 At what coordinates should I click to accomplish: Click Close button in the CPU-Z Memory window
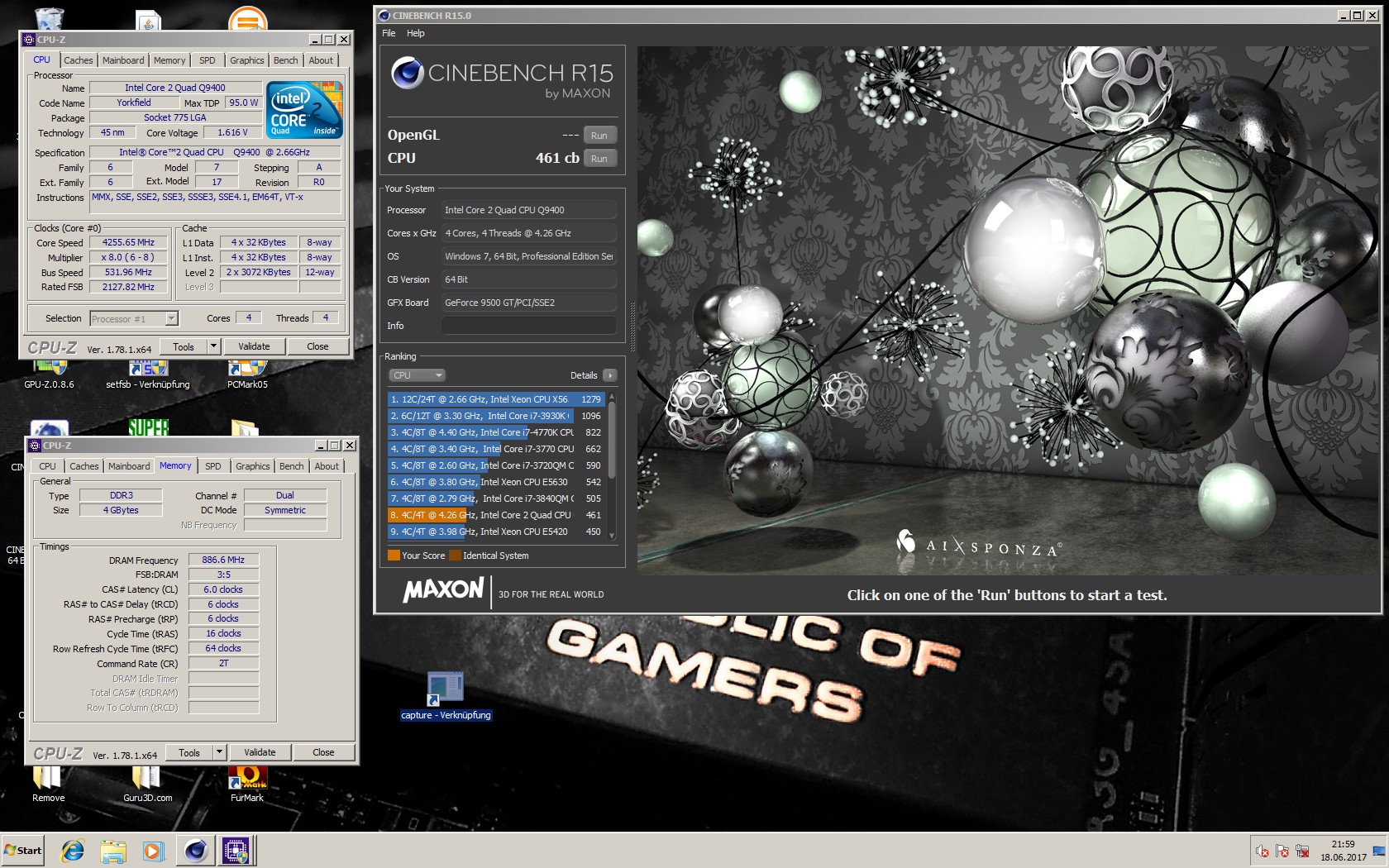coord(323,752)
